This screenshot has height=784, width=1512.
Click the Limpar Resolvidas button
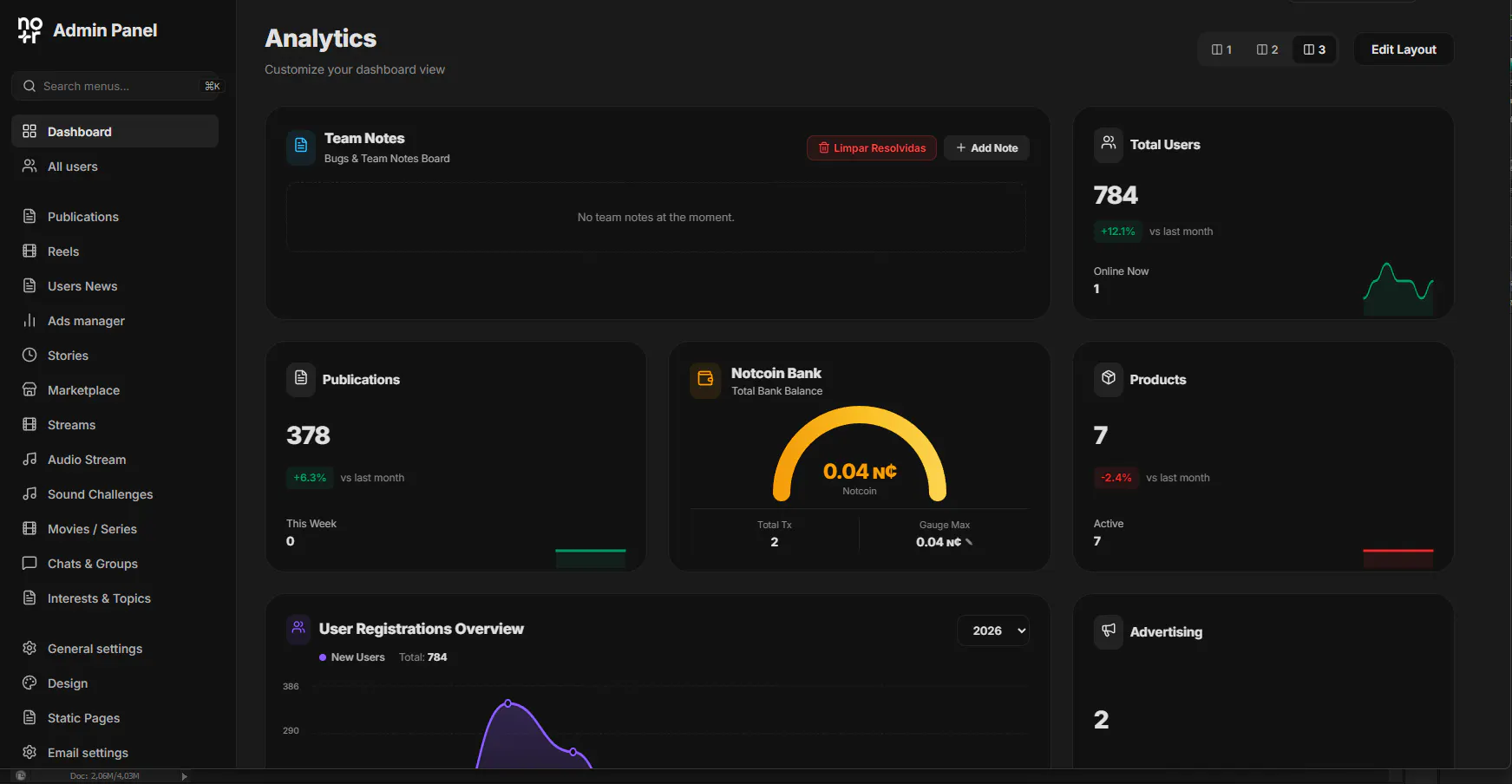coord(872,148)
